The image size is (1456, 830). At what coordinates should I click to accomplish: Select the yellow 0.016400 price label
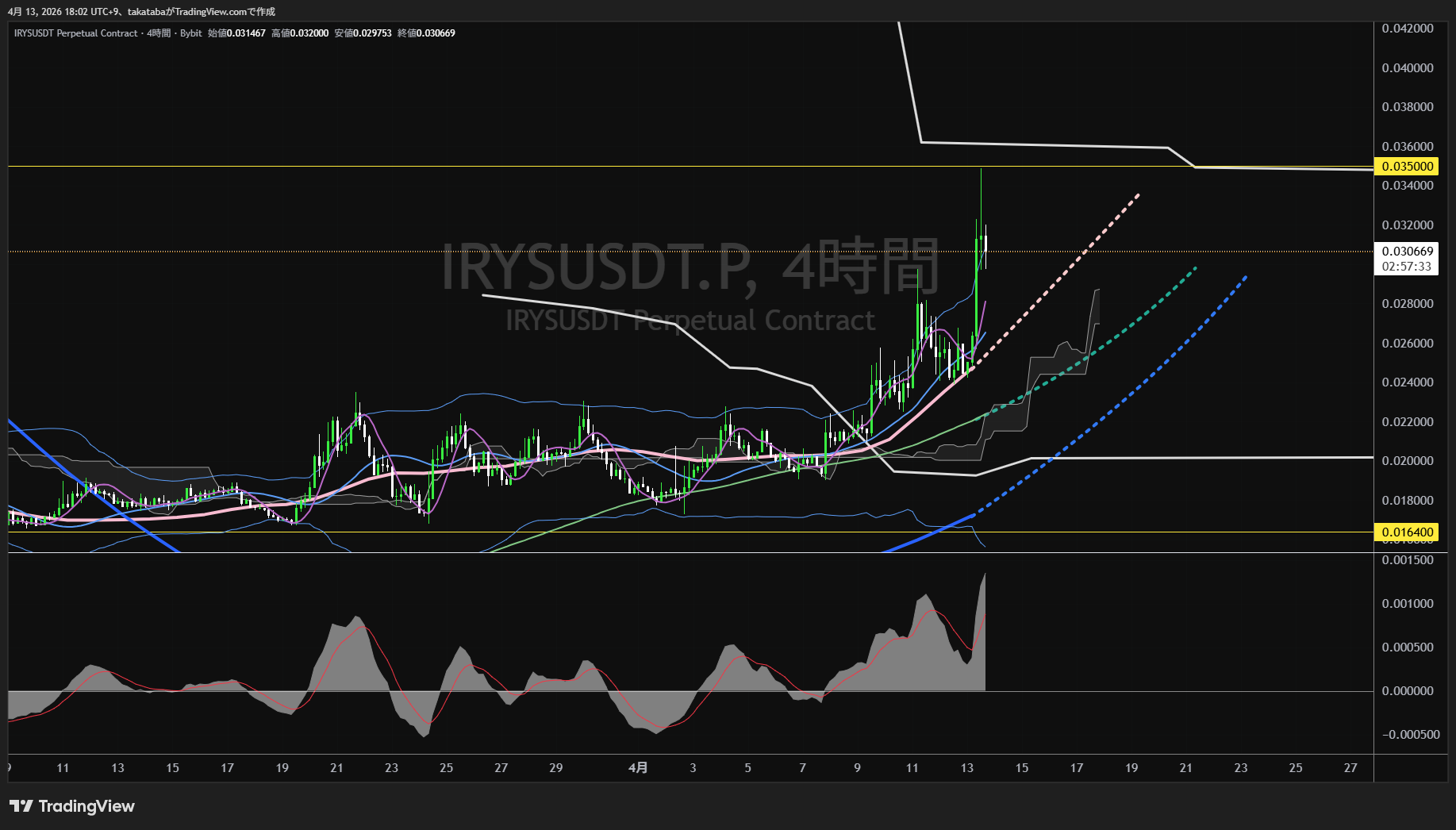[x=1407, y=532]
